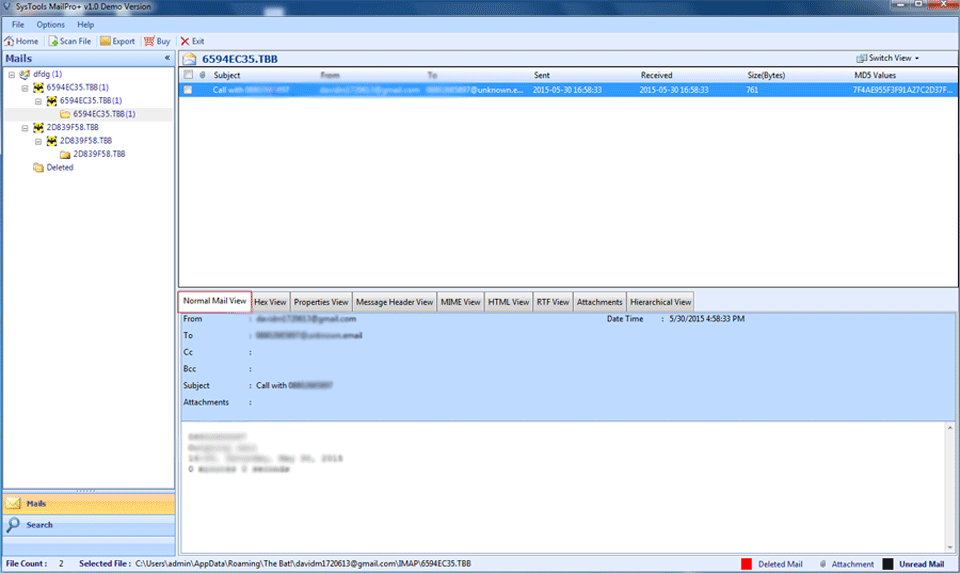
Task: Collapse the dfdg (1) tree node
Action: coord(12,74)
